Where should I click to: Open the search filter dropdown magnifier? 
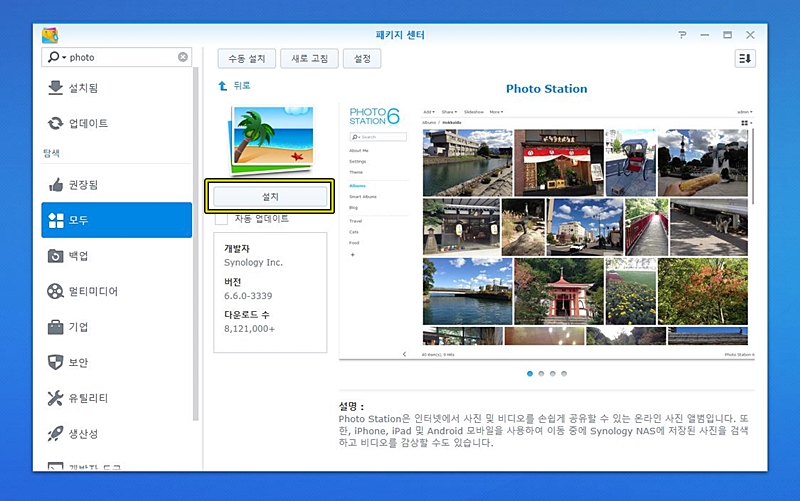(x=57, y=57)
